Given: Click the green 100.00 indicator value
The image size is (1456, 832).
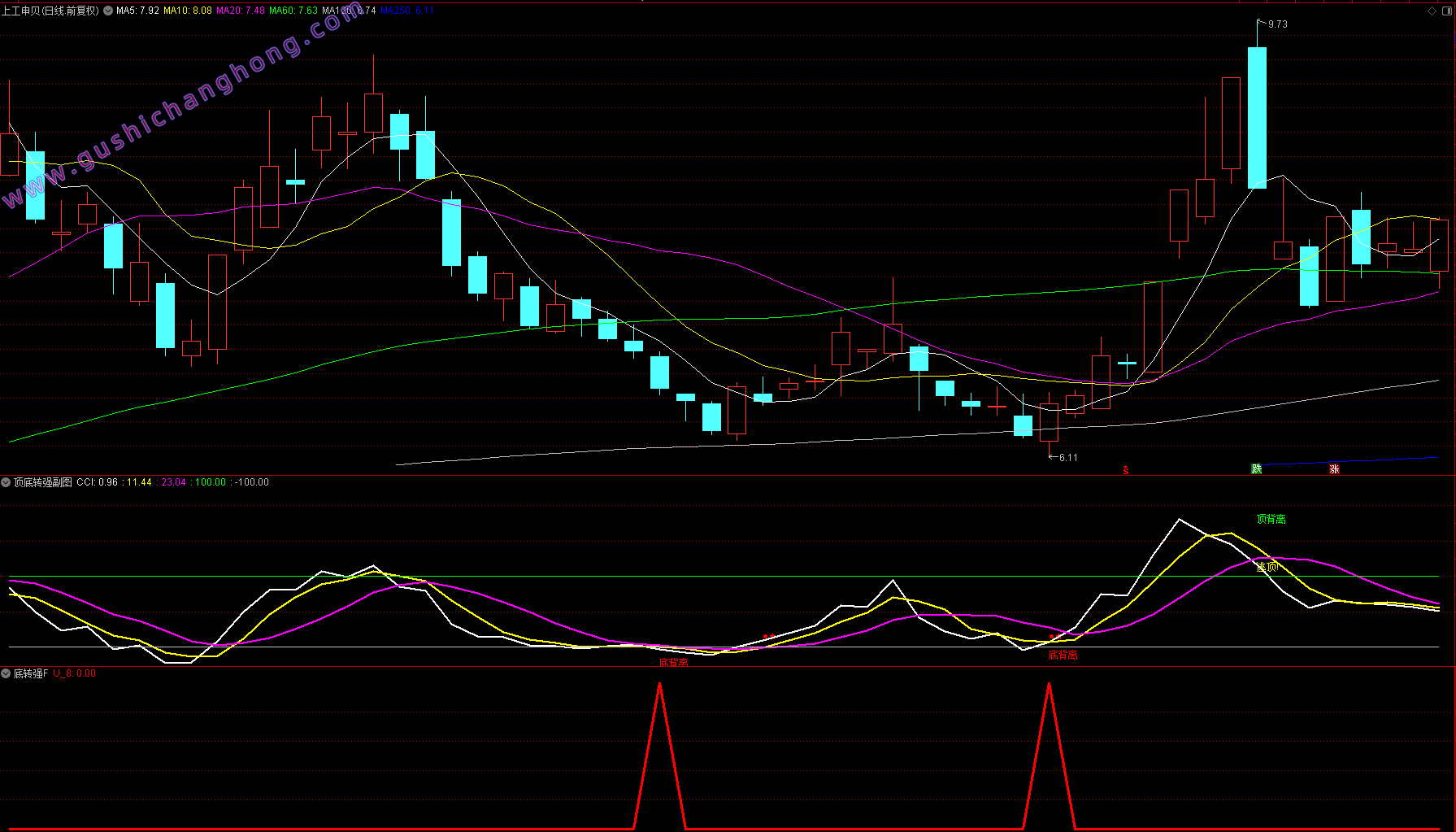Looking at the screenshot, I should 211,482.
